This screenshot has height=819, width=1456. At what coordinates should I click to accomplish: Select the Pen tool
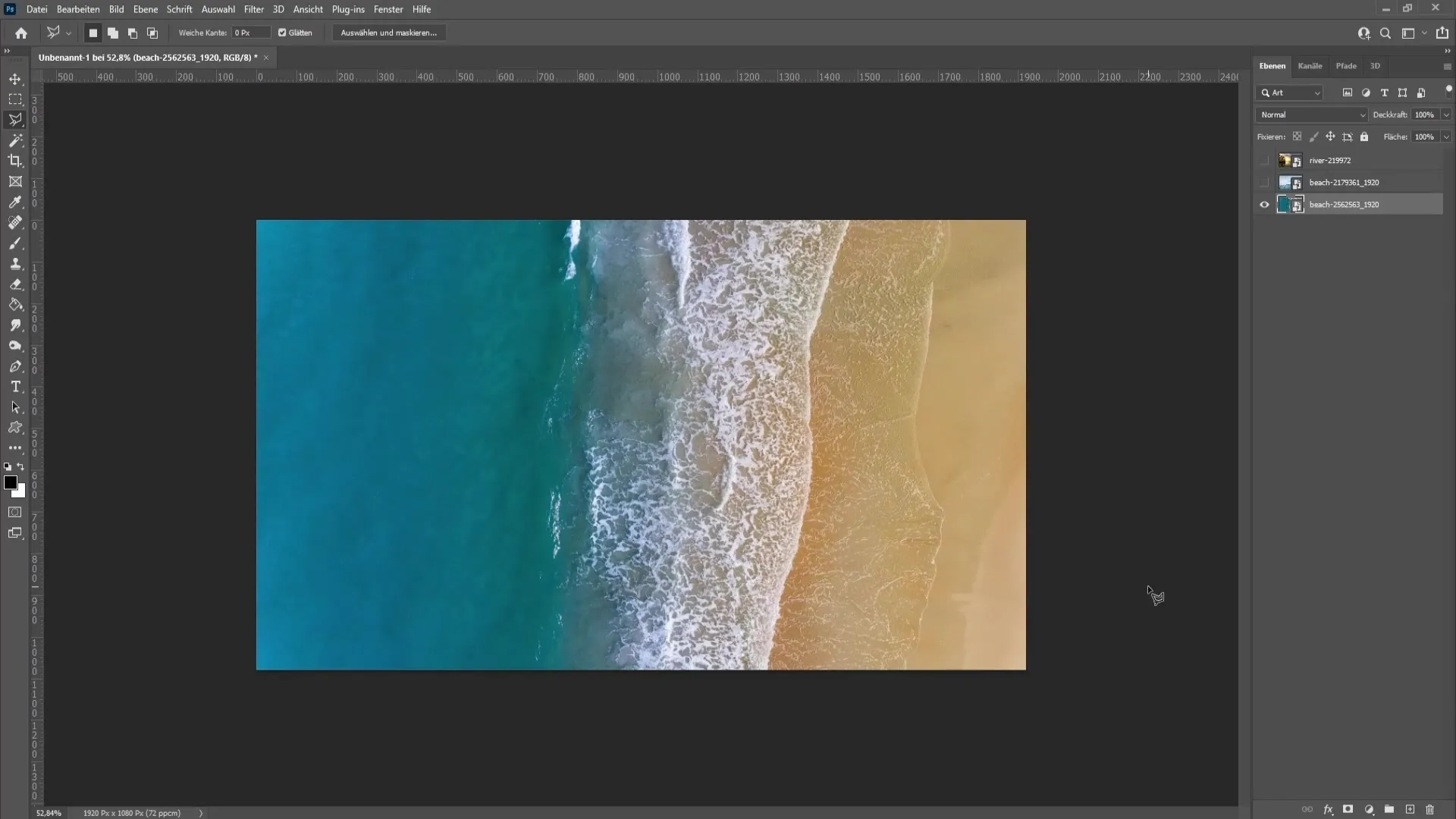click(x=15, y=366)
